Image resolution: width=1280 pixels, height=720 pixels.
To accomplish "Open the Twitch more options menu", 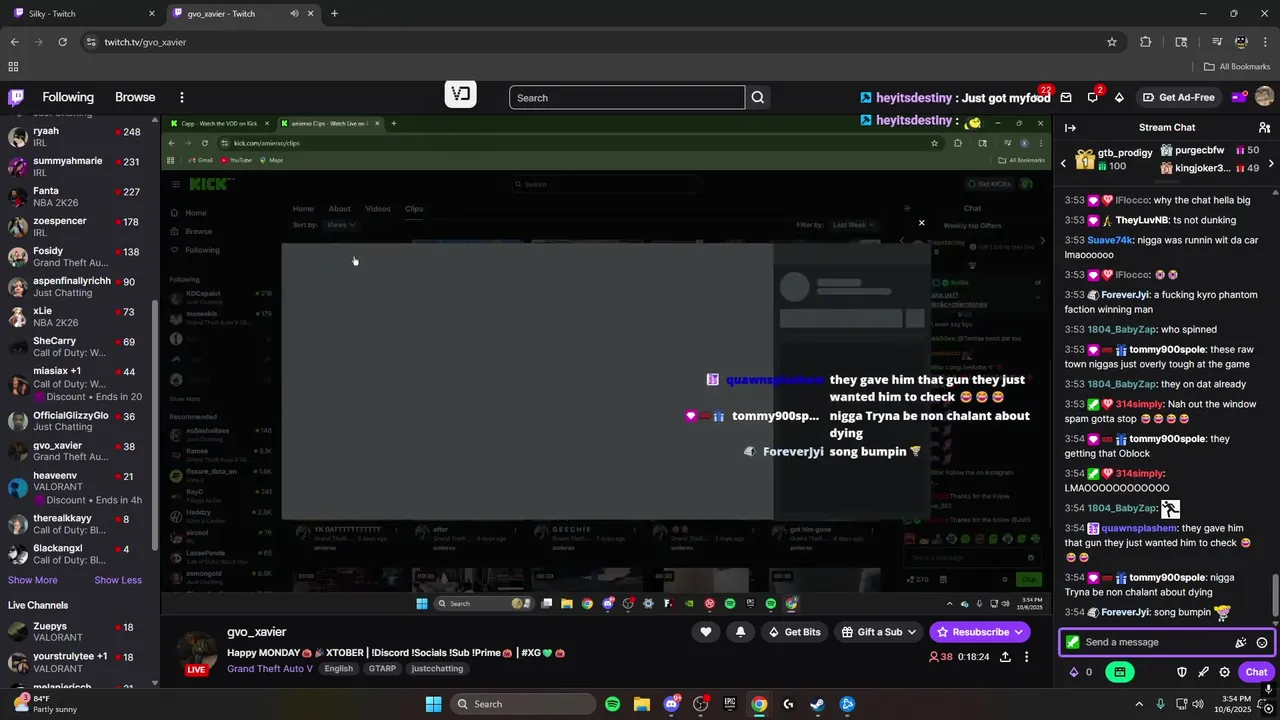I will click(x=182, y=97).
